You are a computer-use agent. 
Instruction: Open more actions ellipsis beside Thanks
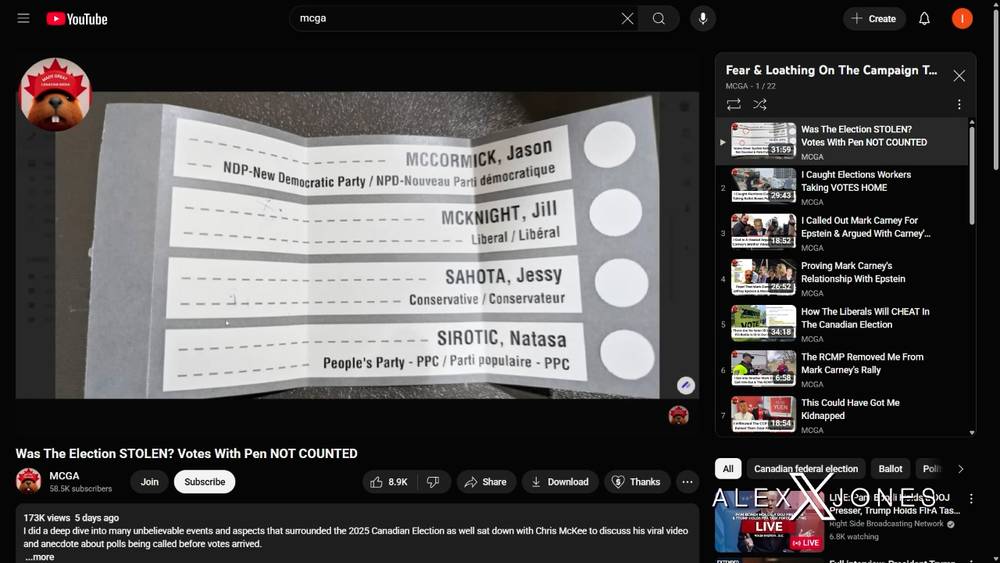pyautogui.click(x=687, y=482)
